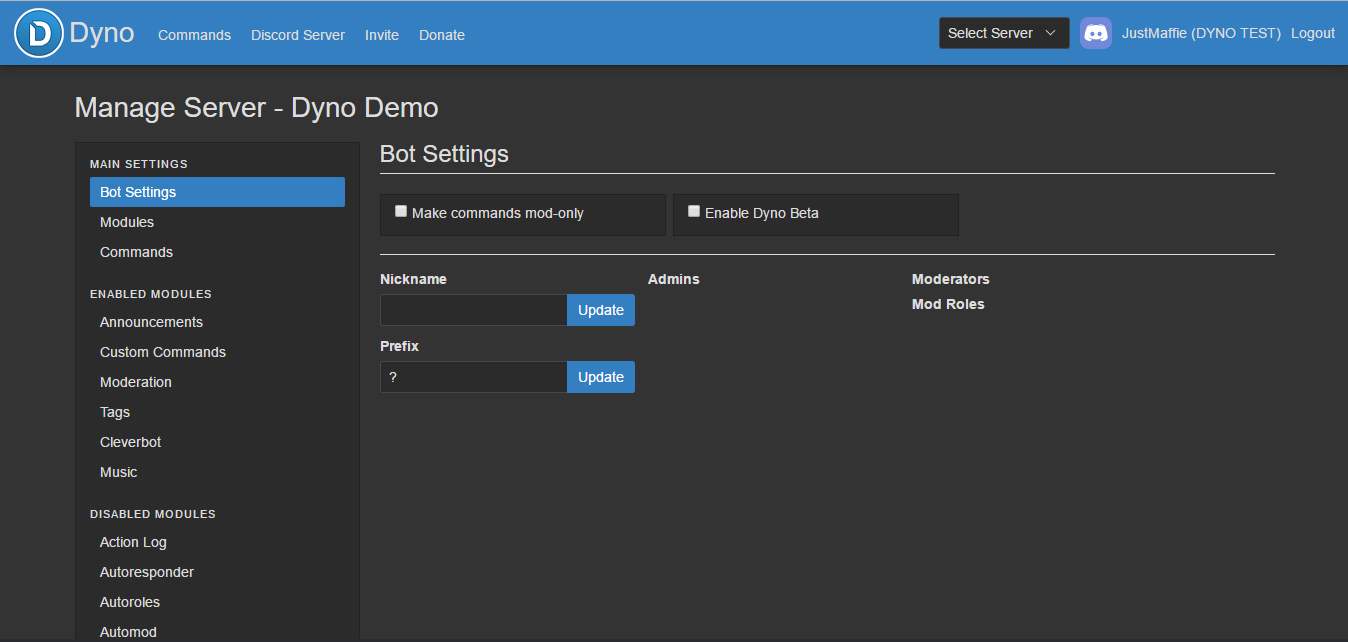Viewport: 1348px width, 642px height.
Task: Open the Invite navigation link
Action: point(382,35)
